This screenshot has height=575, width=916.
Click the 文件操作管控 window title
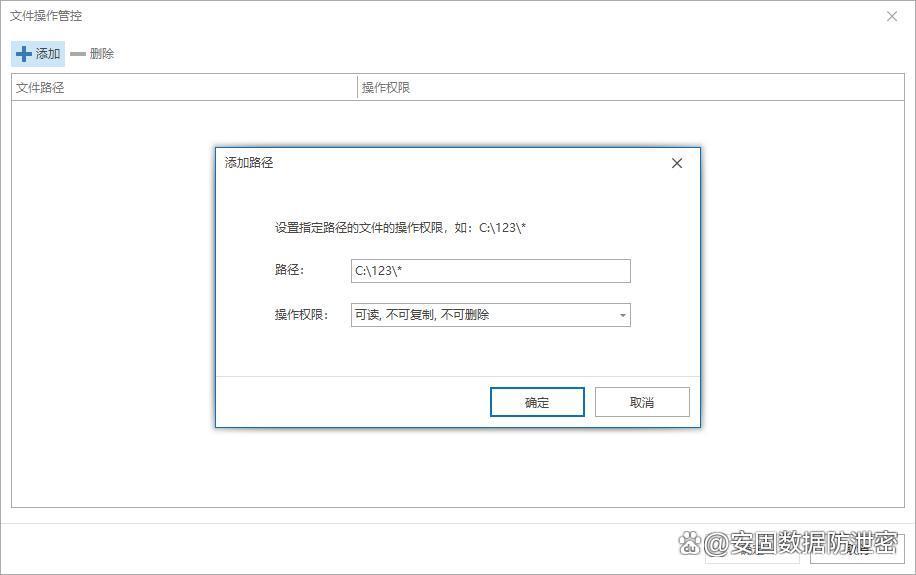coord(46,16)
